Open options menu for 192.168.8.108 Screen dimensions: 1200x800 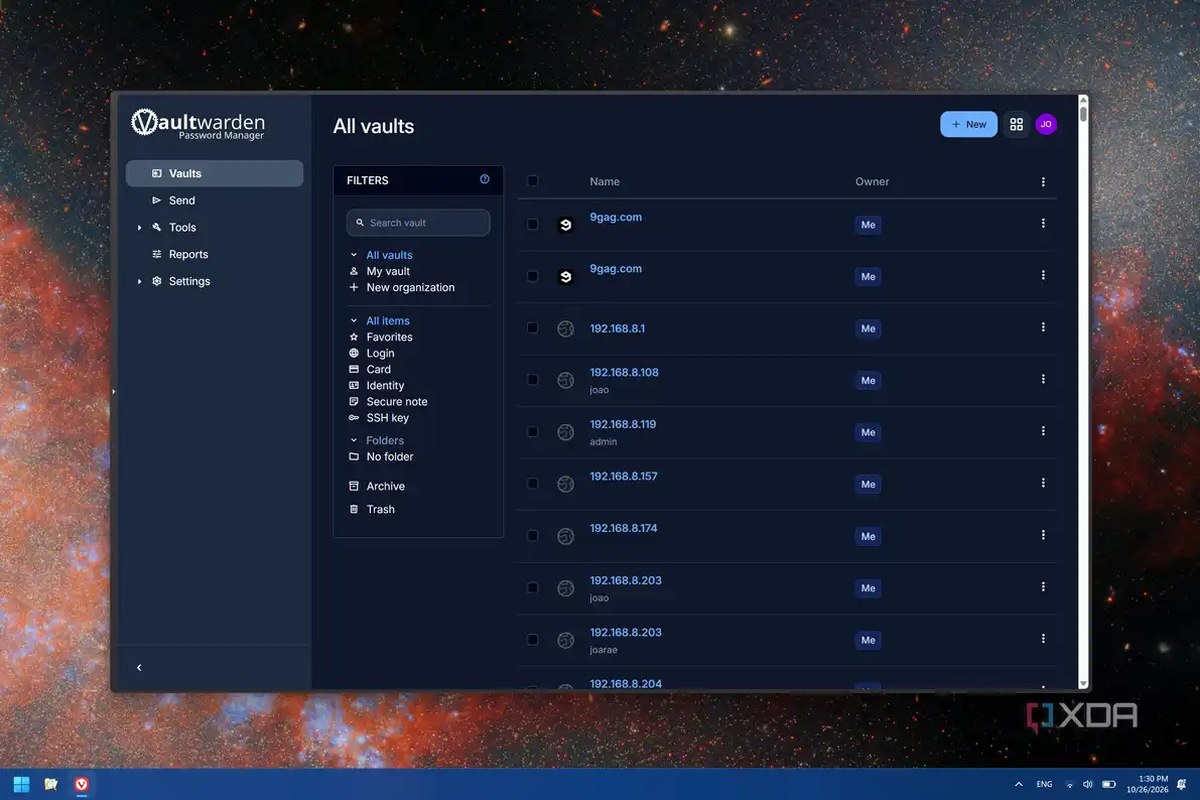pos(1043,379)
